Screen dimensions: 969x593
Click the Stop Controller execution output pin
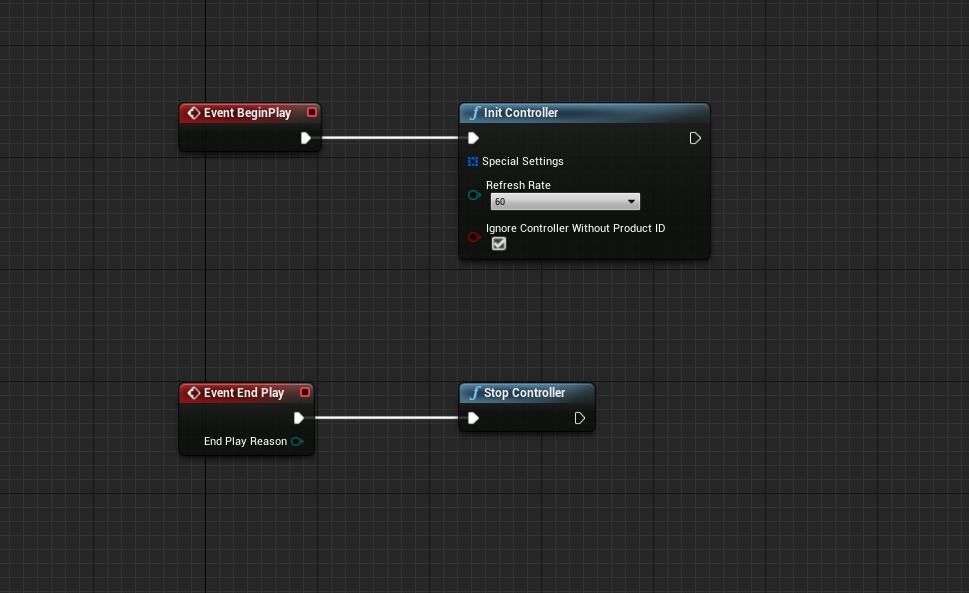coord(580,418)
